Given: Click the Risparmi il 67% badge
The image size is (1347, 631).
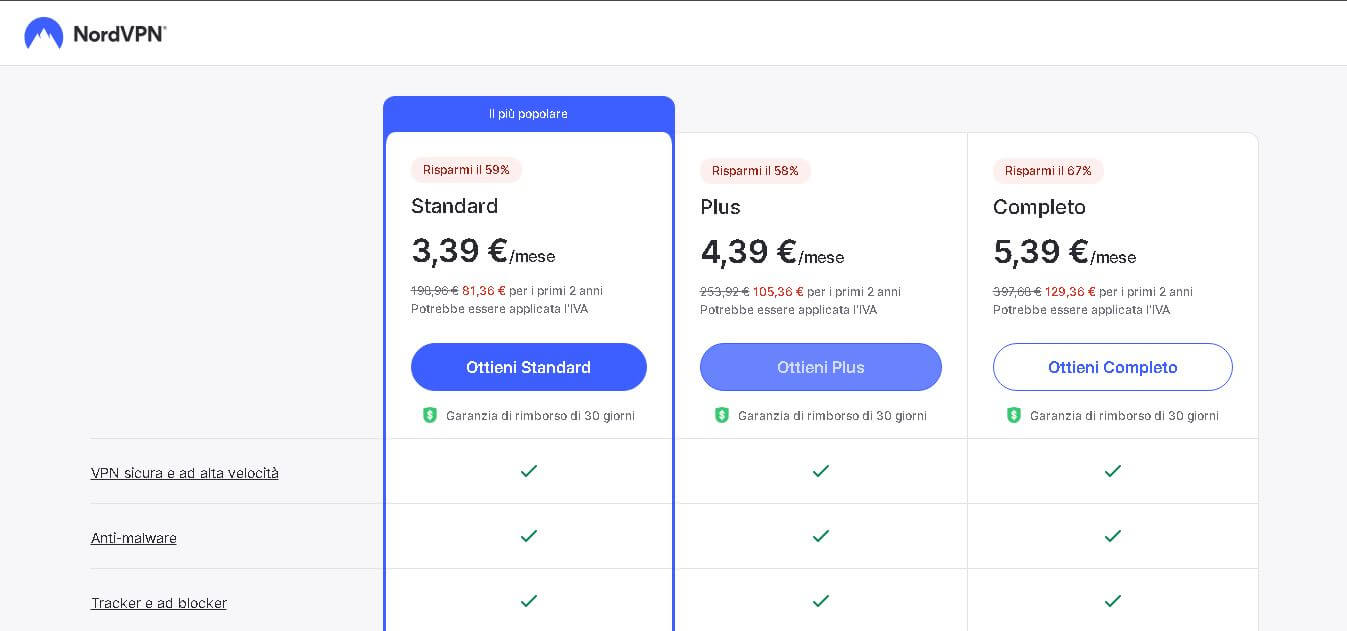Looking at the screenshot, I should (1048, 171).
